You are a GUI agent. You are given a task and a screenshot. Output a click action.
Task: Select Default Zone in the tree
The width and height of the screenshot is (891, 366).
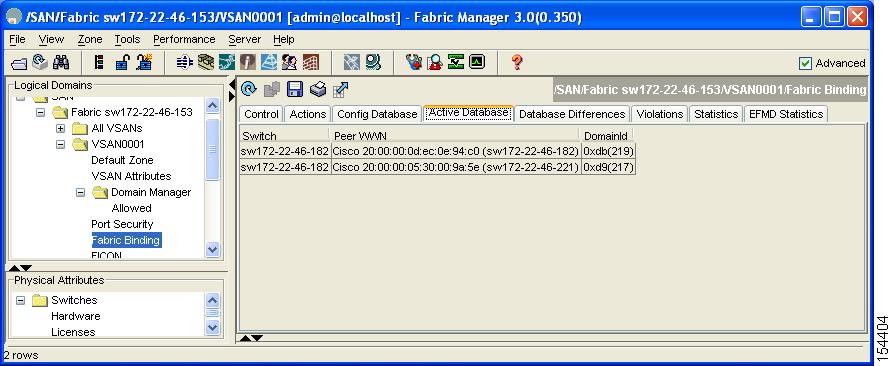pyautogui.click(x=122, y=161)
